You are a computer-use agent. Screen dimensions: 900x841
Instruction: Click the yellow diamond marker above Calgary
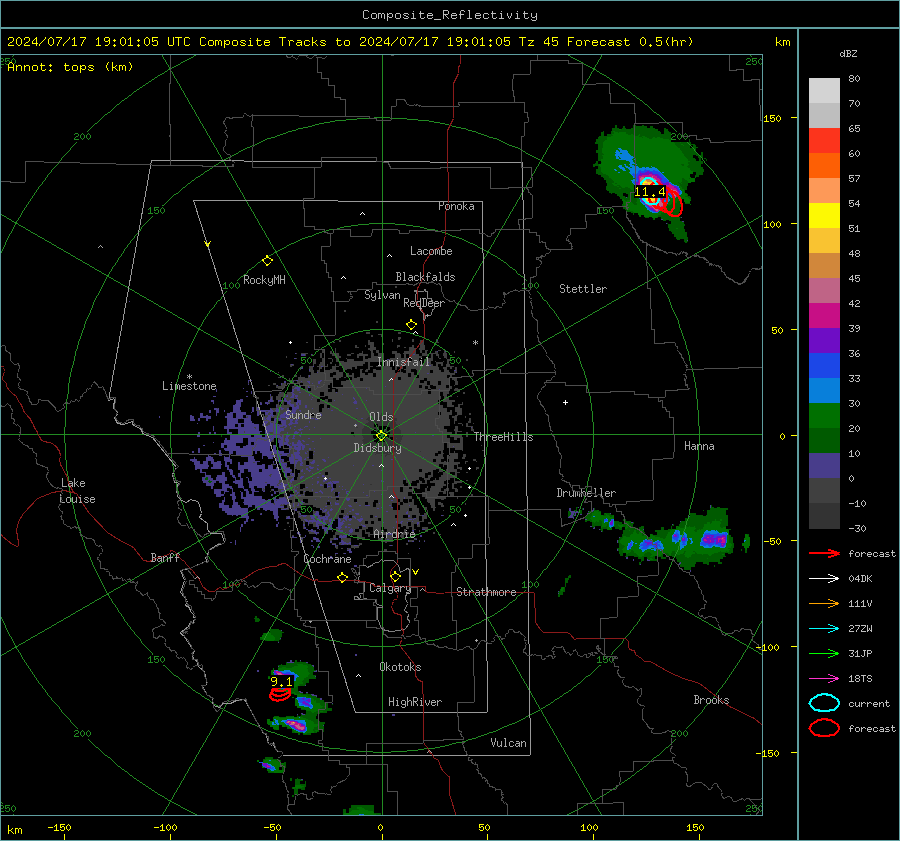tap(395, 576)
